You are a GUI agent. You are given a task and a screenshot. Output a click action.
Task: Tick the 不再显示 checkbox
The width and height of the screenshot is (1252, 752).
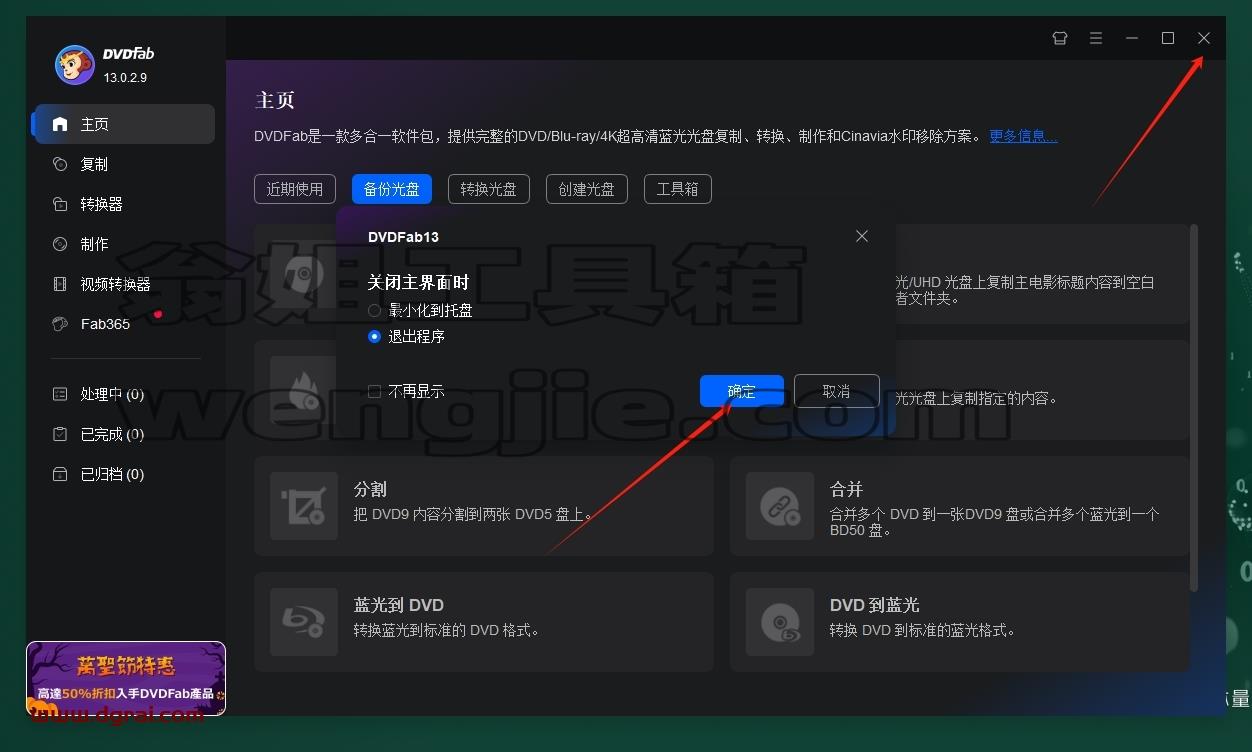pos(374,392)
